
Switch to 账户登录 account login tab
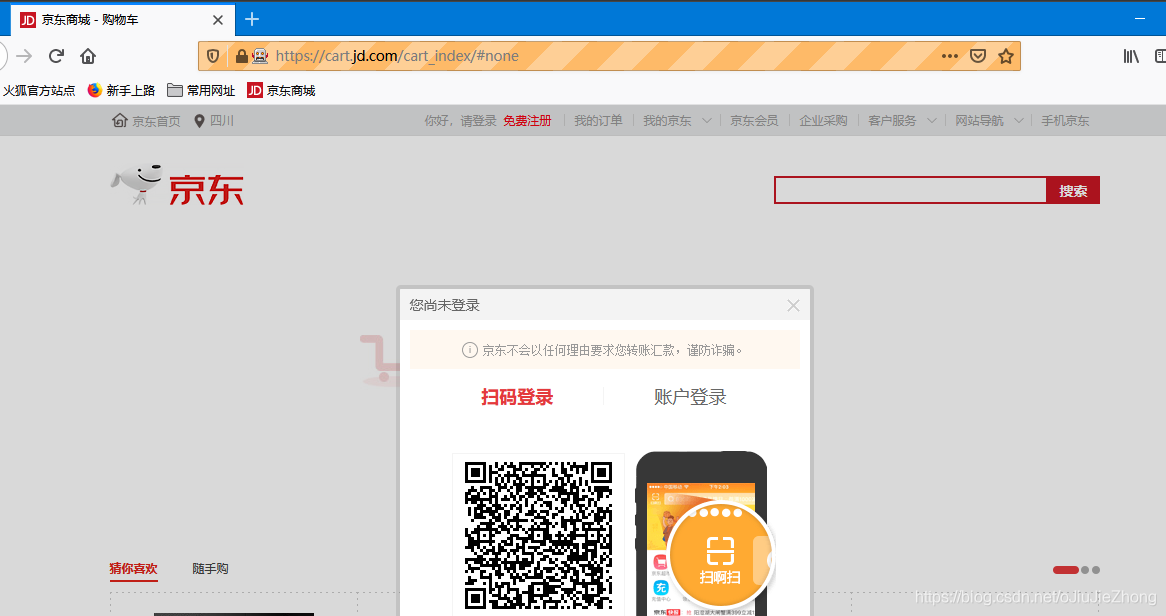point(691,396)
